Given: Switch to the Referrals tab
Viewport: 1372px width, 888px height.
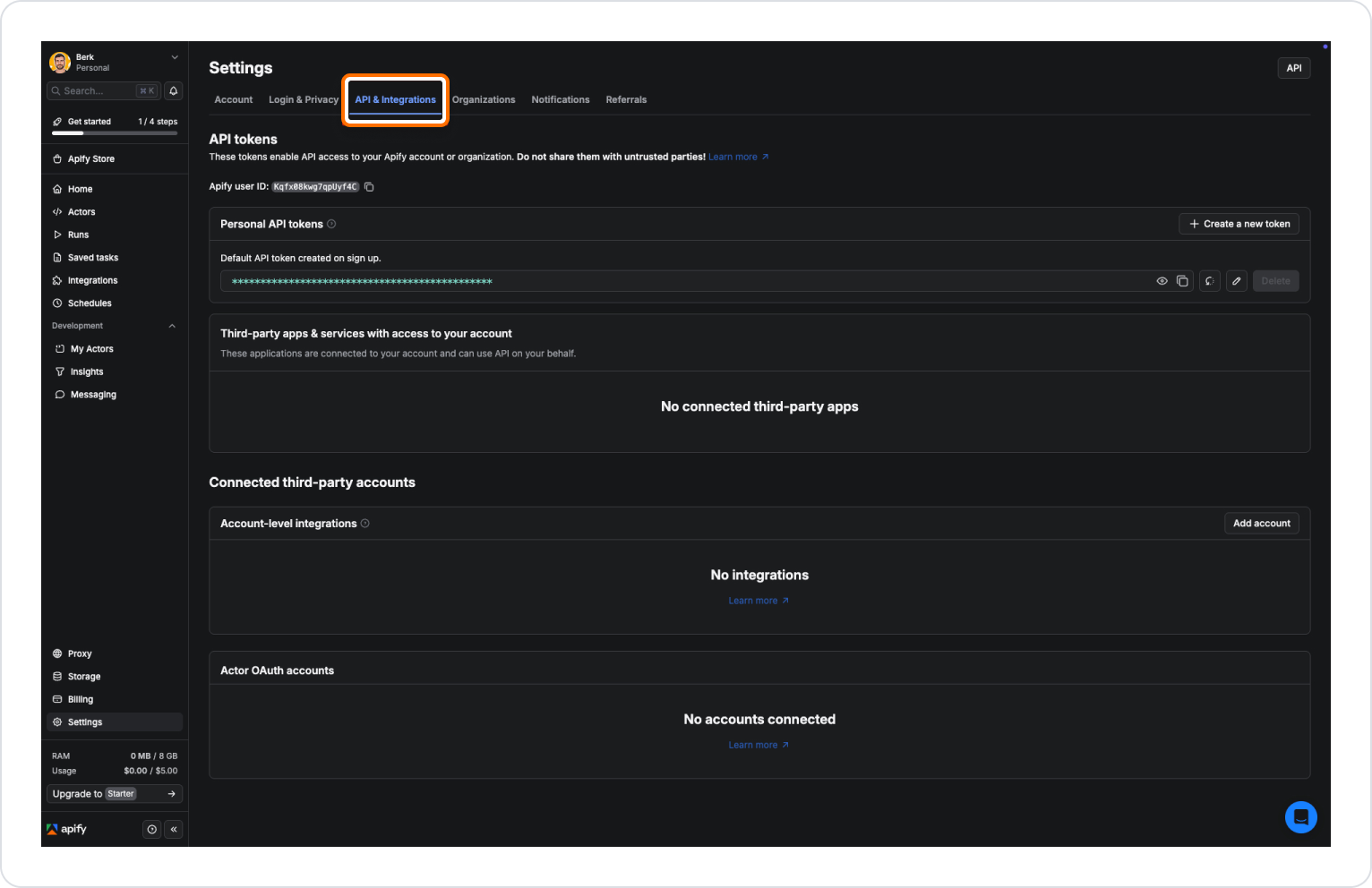Looking at the screenshot, I should click(626, 99).
